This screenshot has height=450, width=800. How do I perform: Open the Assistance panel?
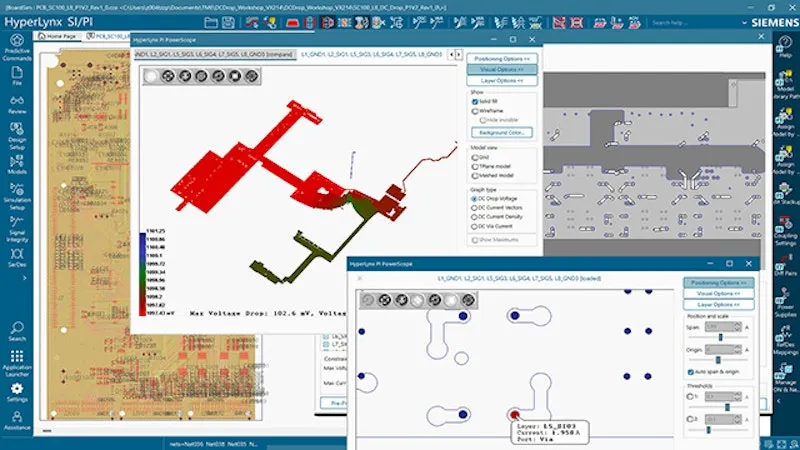point(17,421)
